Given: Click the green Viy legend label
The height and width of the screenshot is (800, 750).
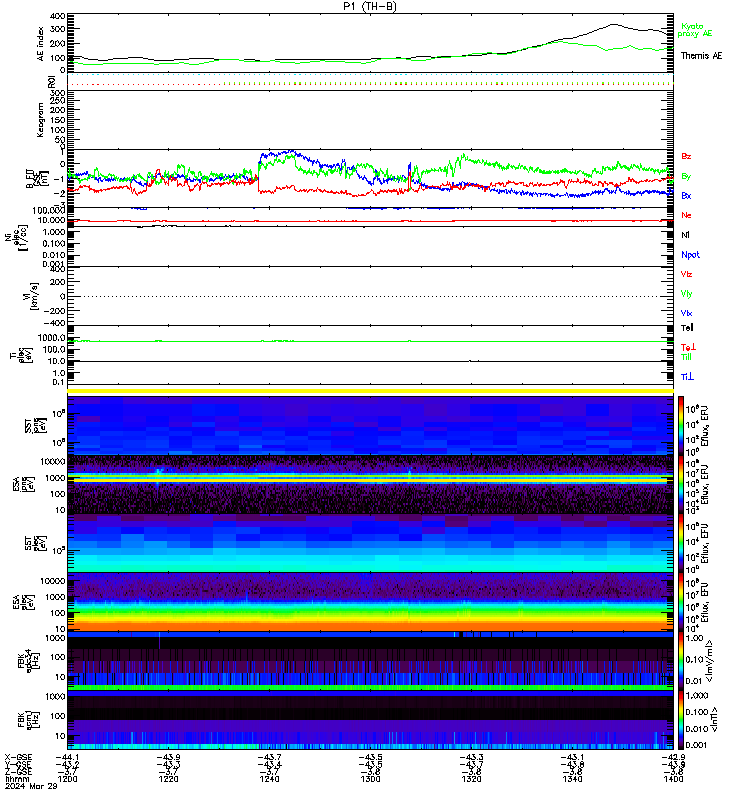Looking at the screenshot, I should tap(686, 294).
